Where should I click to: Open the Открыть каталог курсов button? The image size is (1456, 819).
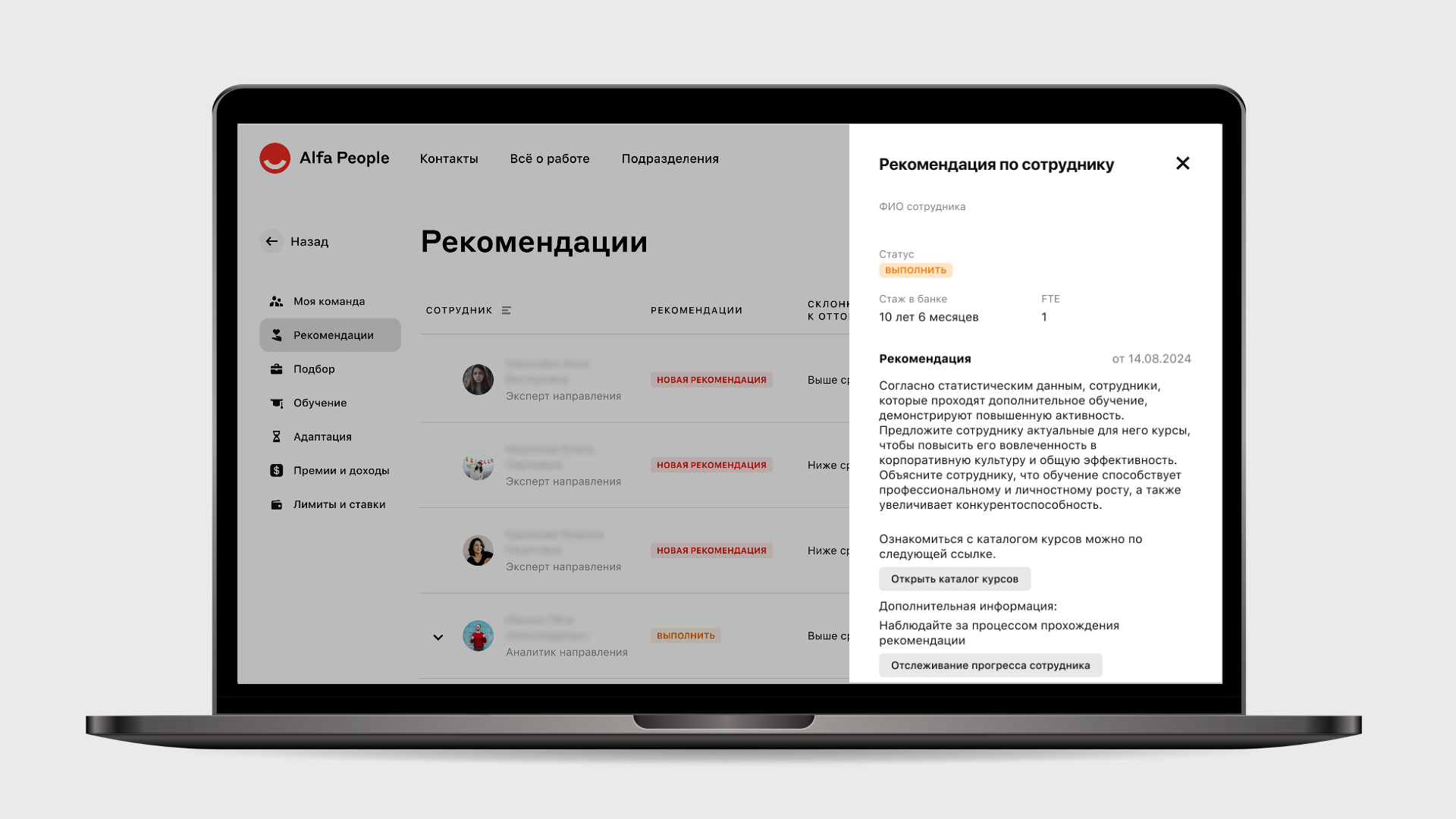[955, 579]
